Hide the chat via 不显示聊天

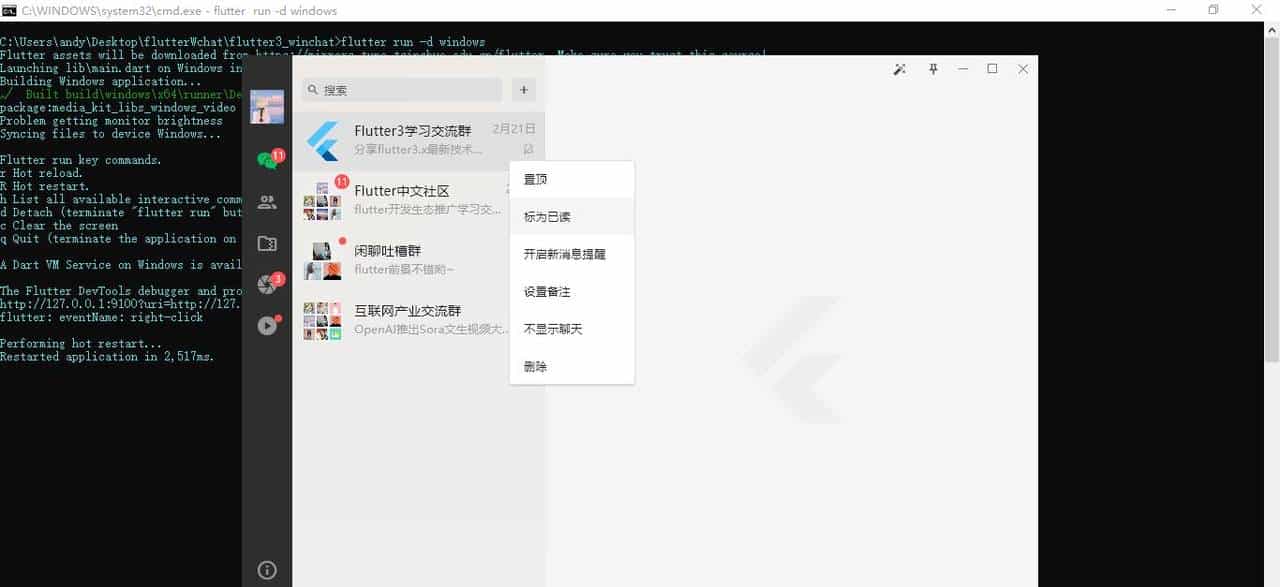[552, 328]
